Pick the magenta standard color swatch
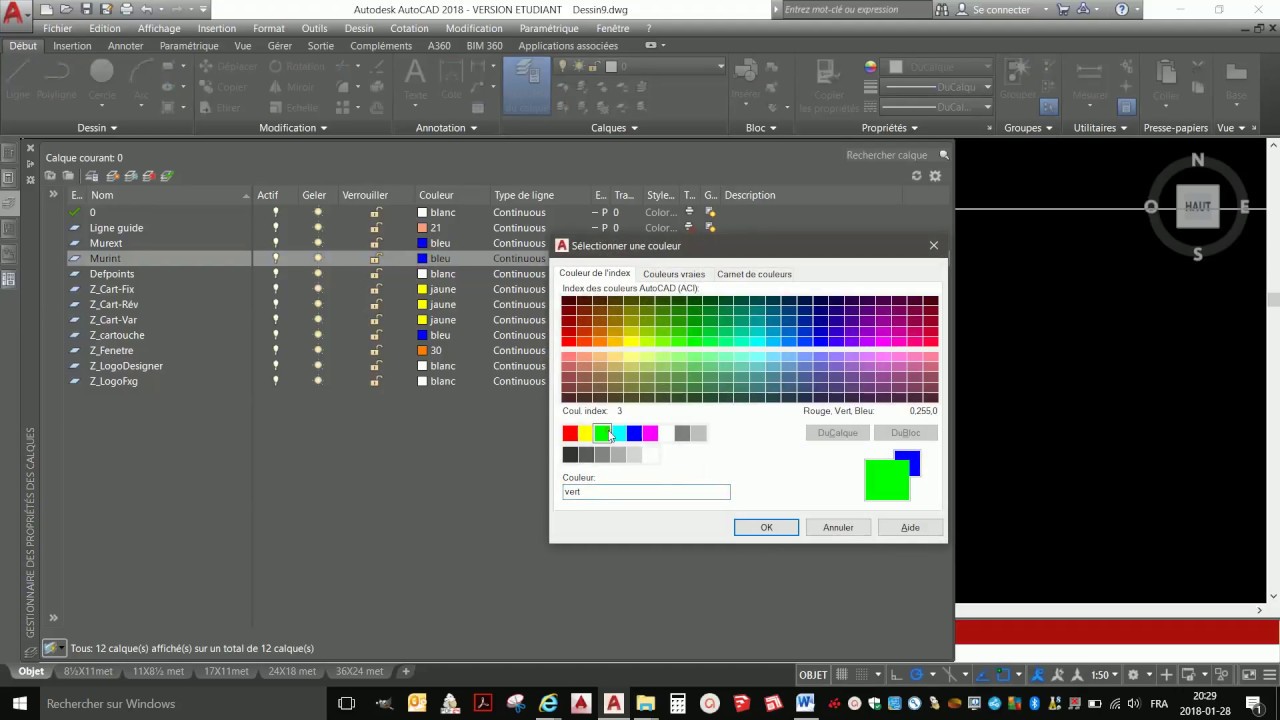The width and height of the screenshot is (1280, 720). 650,433
